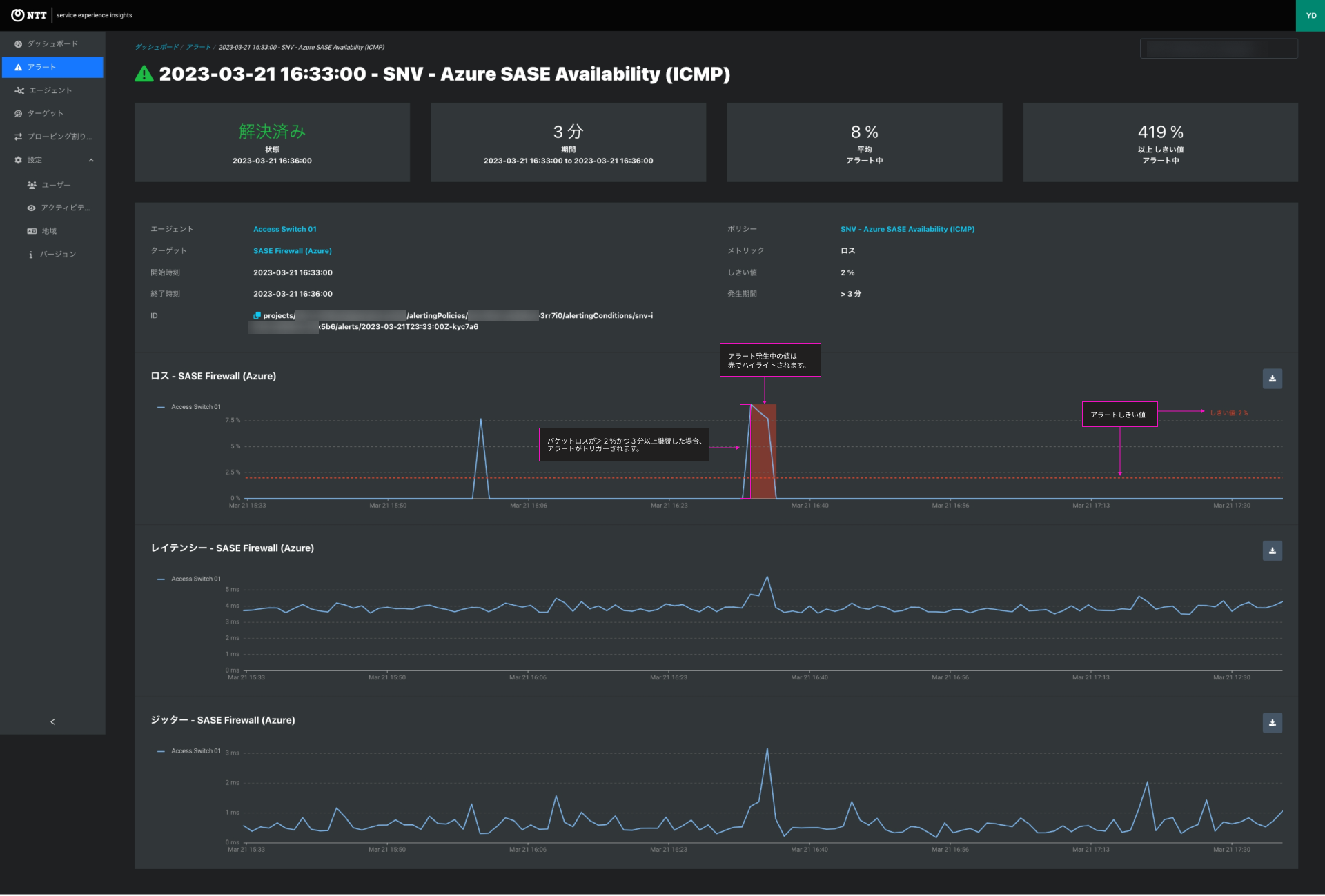Toggle Access Switch 01 legend in ロス chart
The width and height of the screenshot is (1325, 896).
189,408
